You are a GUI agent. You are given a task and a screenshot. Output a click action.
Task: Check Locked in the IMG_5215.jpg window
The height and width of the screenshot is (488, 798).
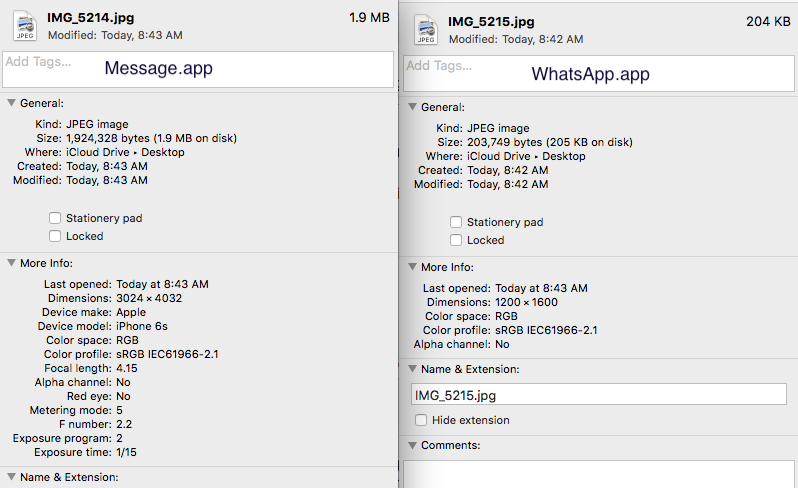[456, 240]
